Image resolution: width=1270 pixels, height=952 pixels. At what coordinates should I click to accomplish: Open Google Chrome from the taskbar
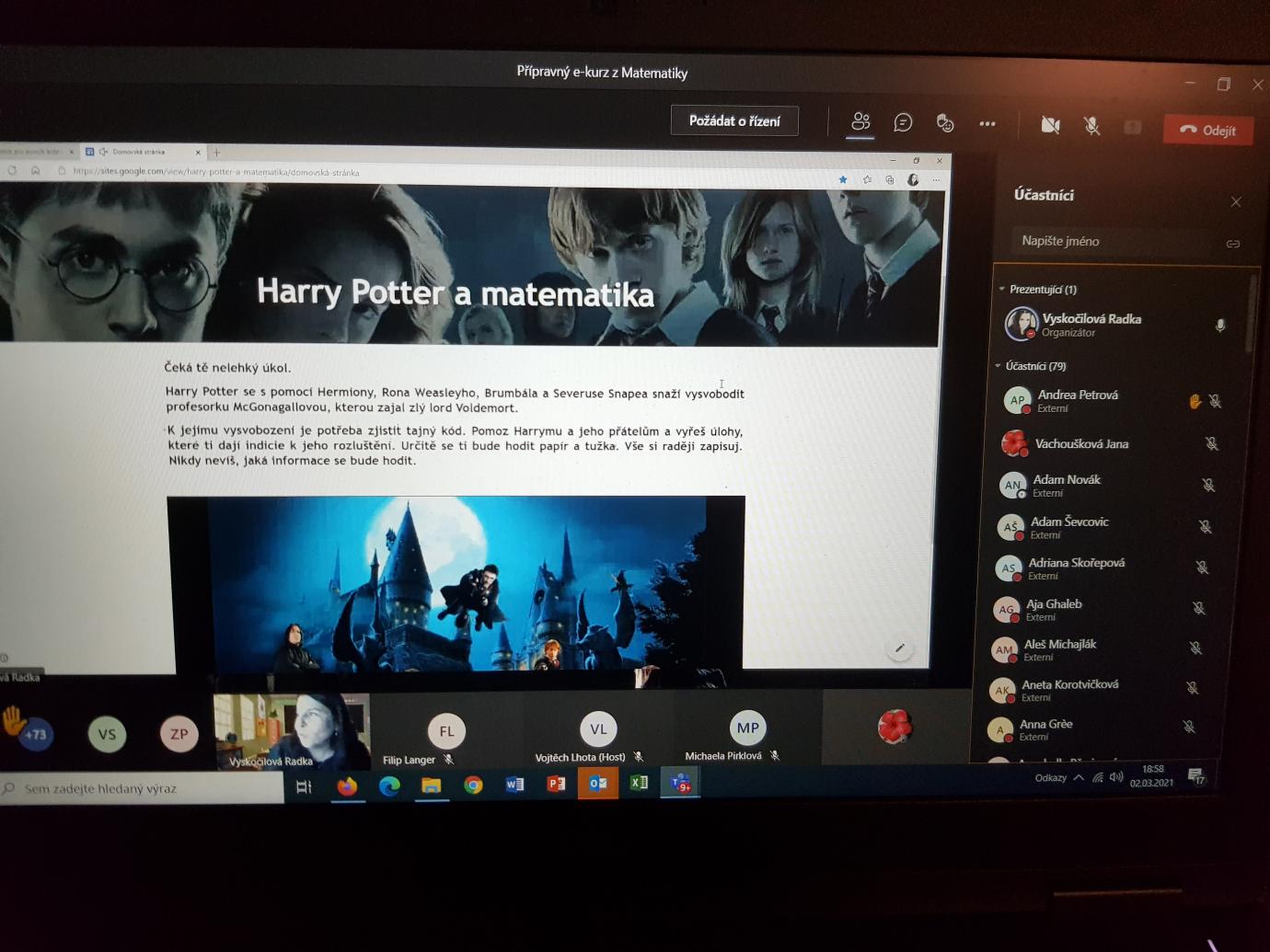(473, 785)
